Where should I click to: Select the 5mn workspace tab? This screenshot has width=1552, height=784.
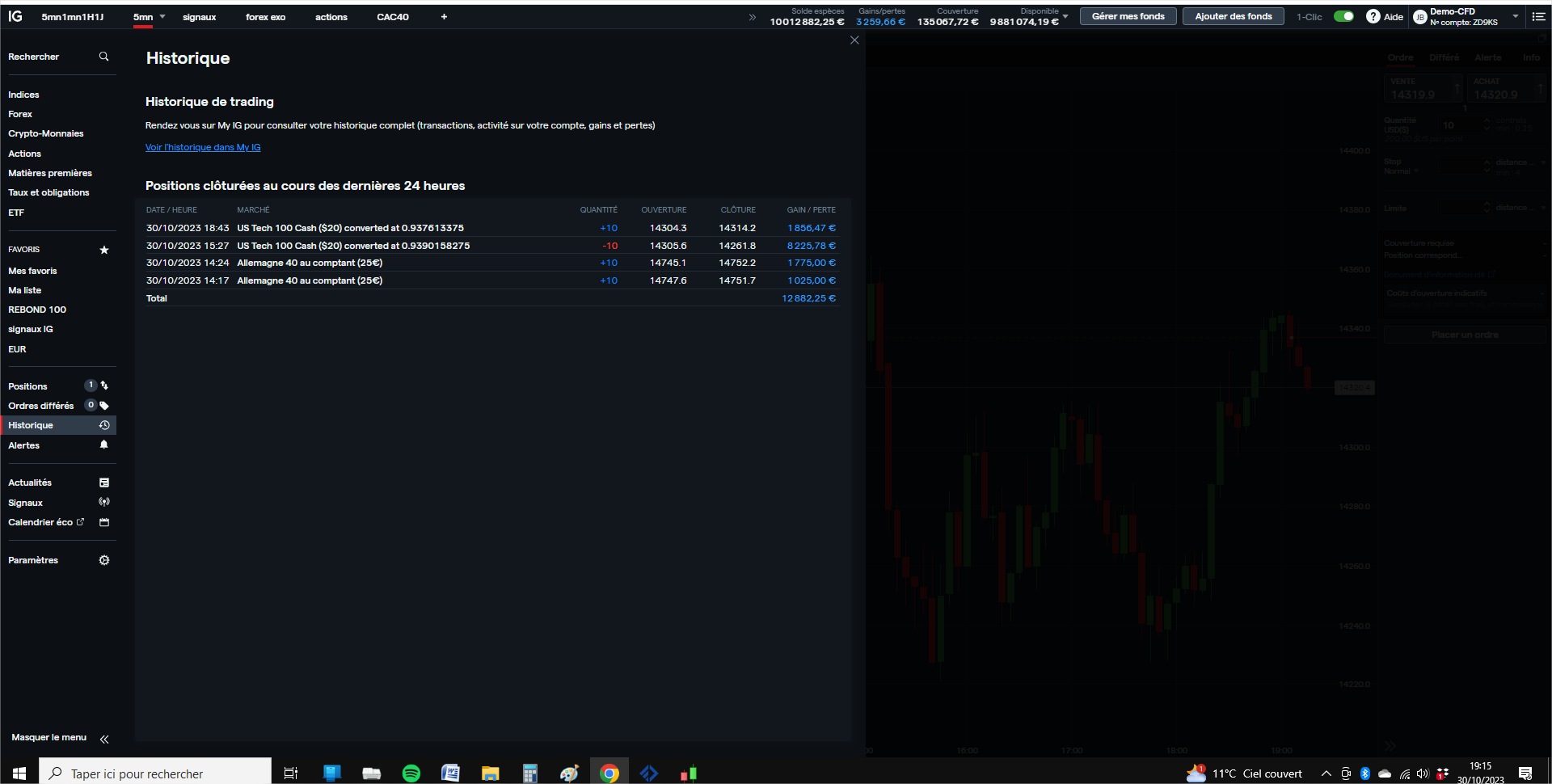click(143, 17)
